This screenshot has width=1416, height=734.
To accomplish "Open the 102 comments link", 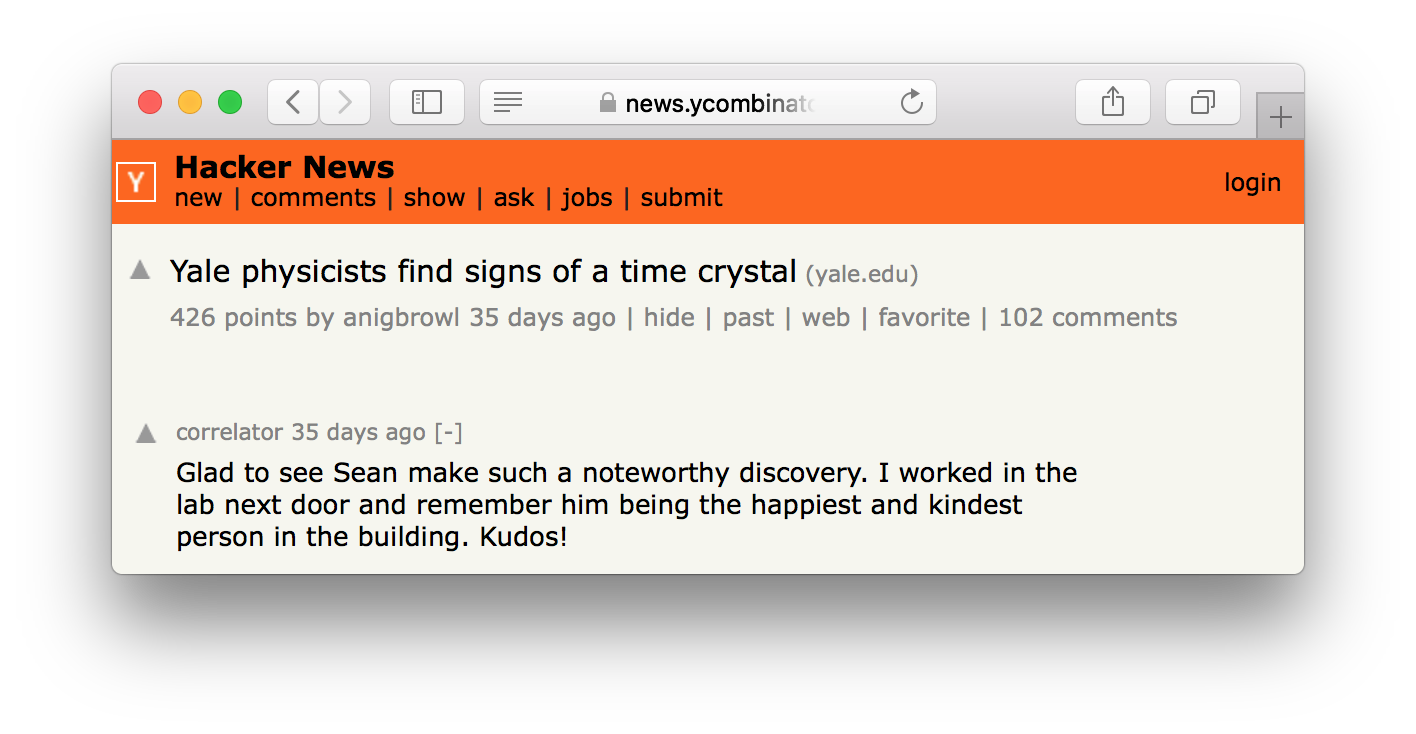I will point(1087,318).
